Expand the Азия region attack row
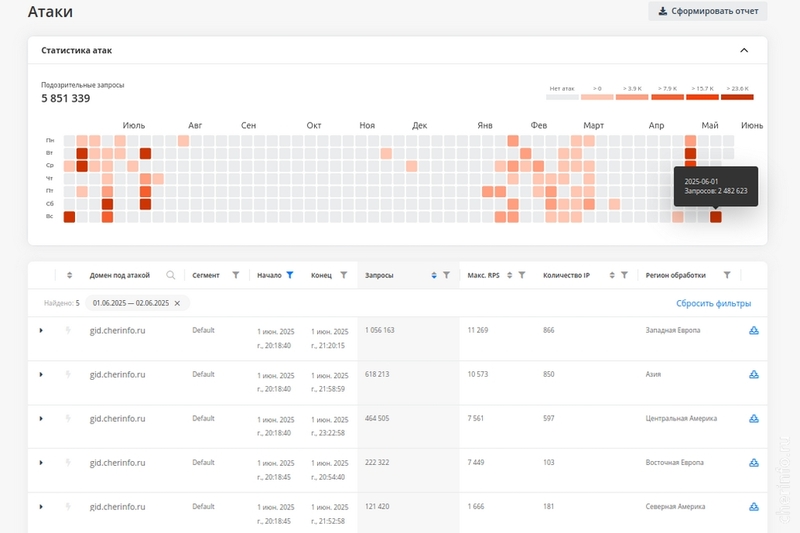This screenshot has height=533, width=800. 41,374
